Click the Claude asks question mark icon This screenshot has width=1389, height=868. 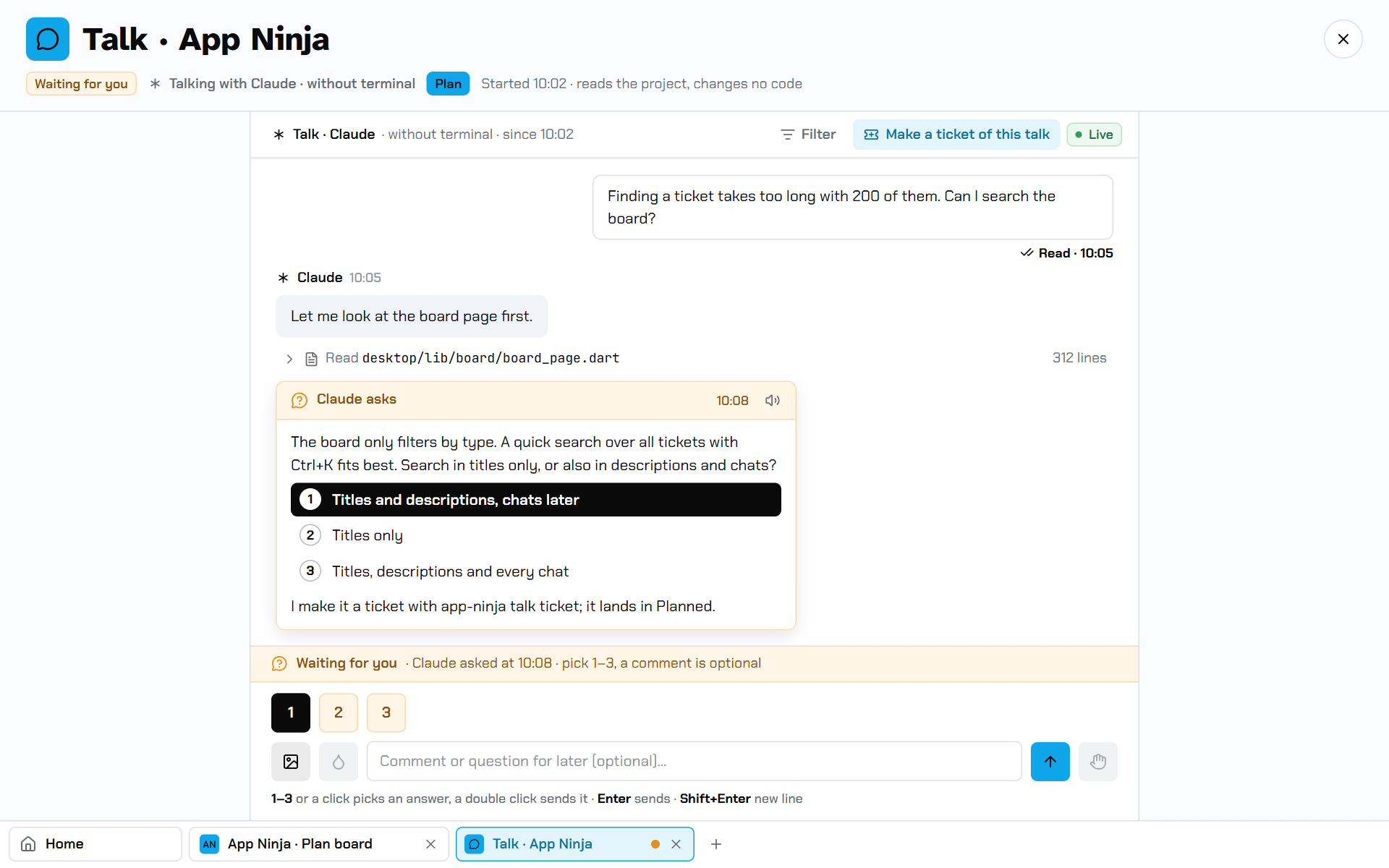(300, 400)
